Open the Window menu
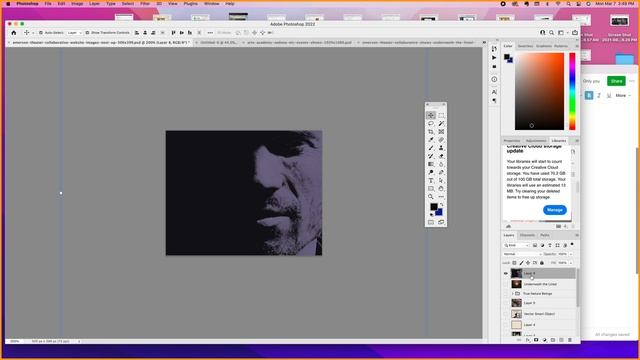Screen dimensions: 640x360 click(x=211, y=4)
